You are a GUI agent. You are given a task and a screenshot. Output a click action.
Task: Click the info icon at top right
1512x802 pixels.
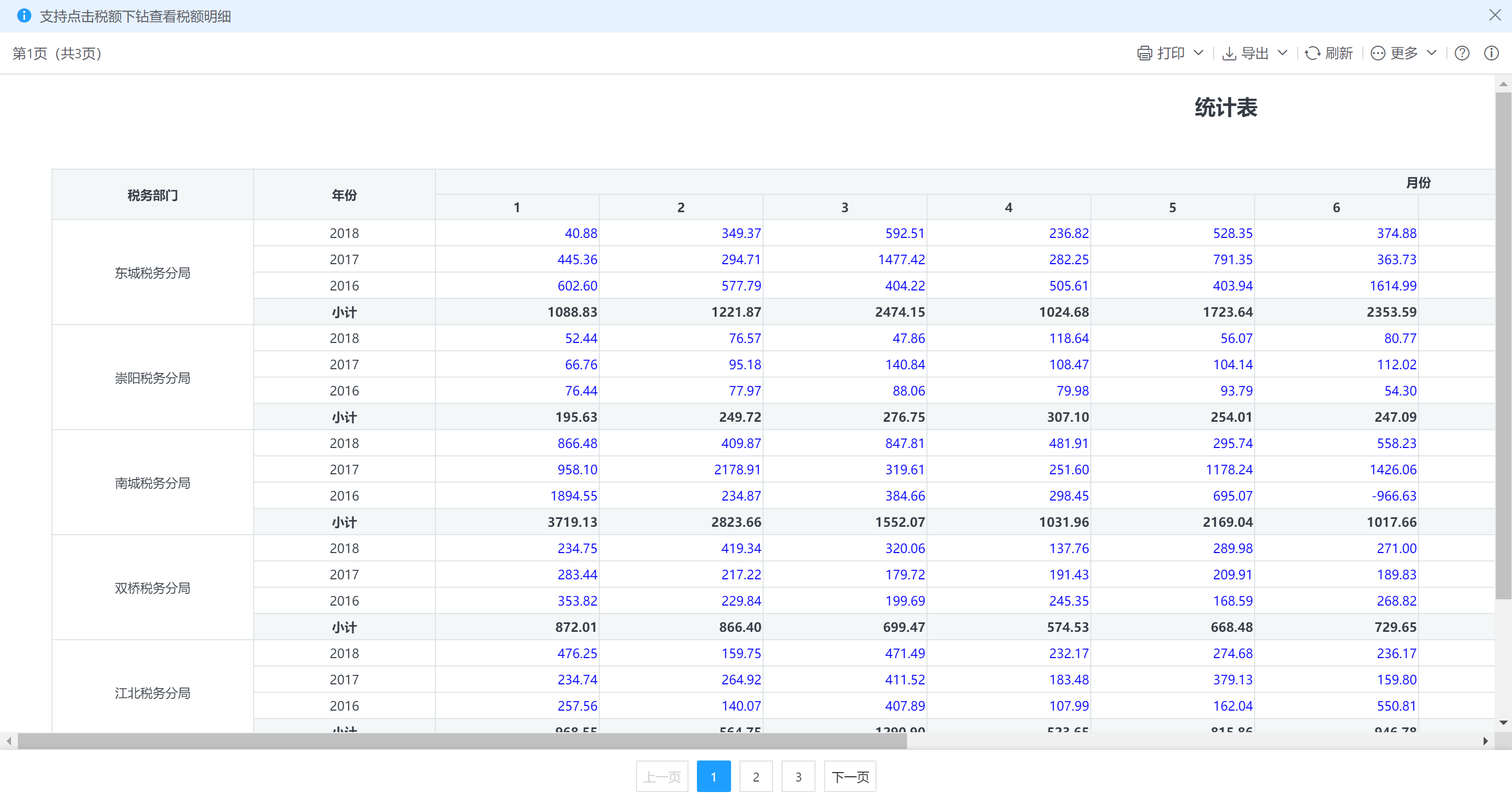(x=1491, y=54)
